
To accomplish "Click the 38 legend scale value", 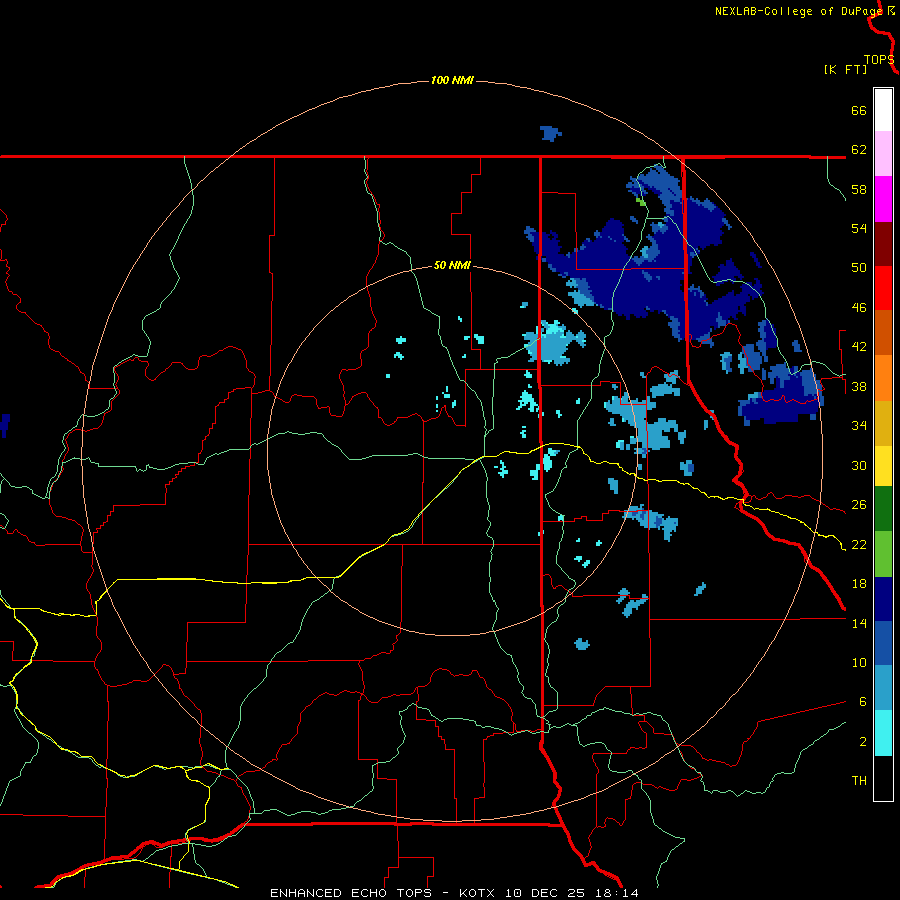I will pyautogui.click(x=859, y=386).
